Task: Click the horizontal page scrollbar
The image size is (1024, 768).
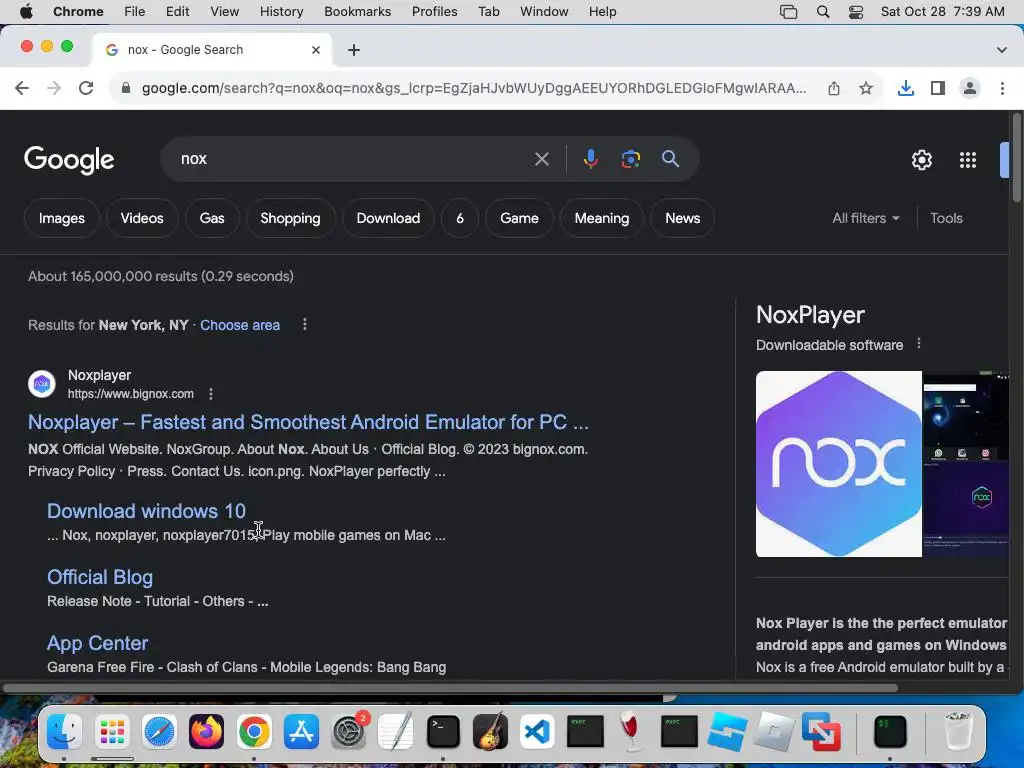Action: click(x=451, y=688)
